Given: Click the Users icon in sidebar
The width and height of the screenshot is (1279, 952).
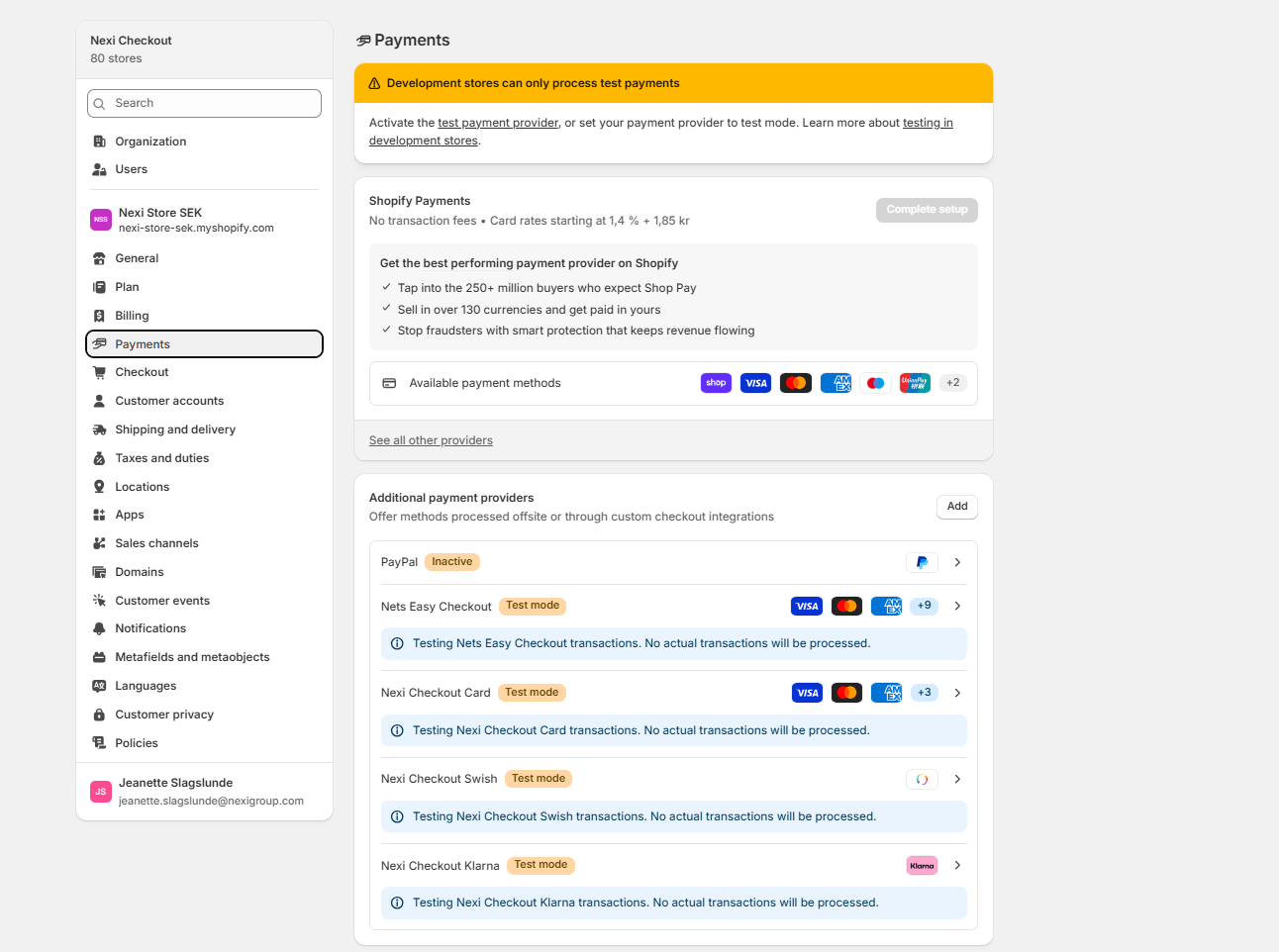Looking at the screenshot, I should pos(99,169).
